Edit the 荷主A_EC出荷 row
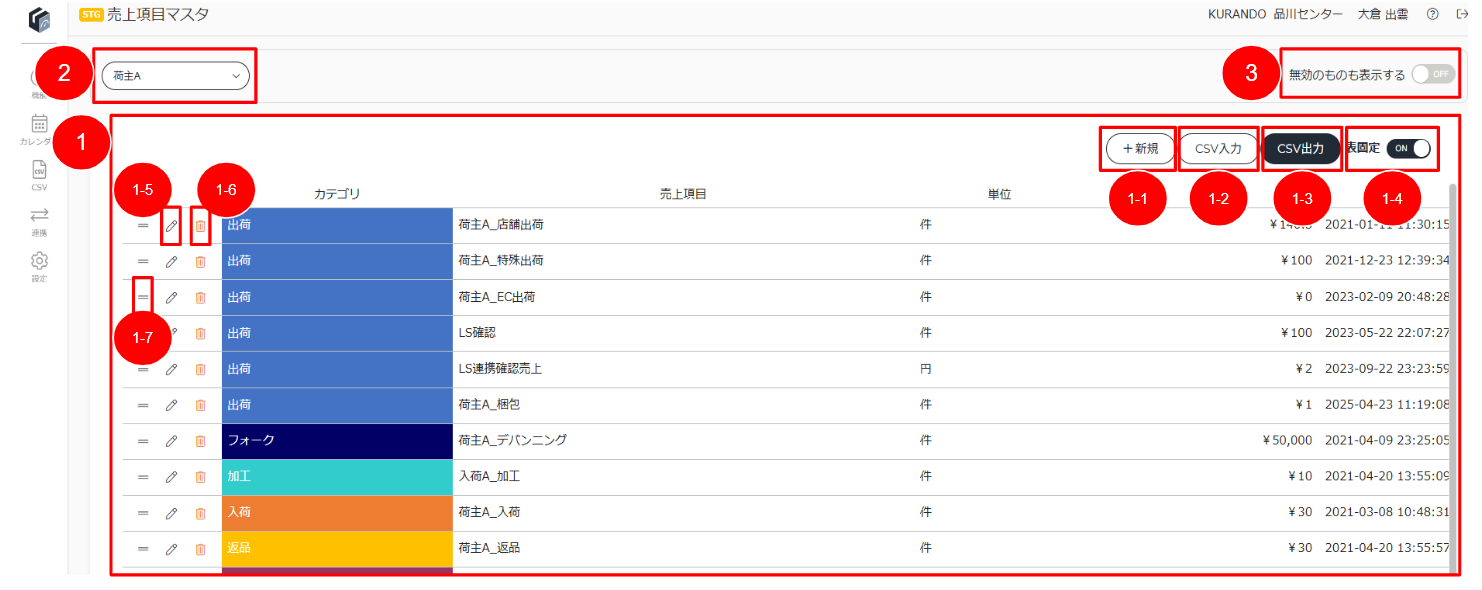This screenshot has width=1482, height=590. click(x=171, y=298)
